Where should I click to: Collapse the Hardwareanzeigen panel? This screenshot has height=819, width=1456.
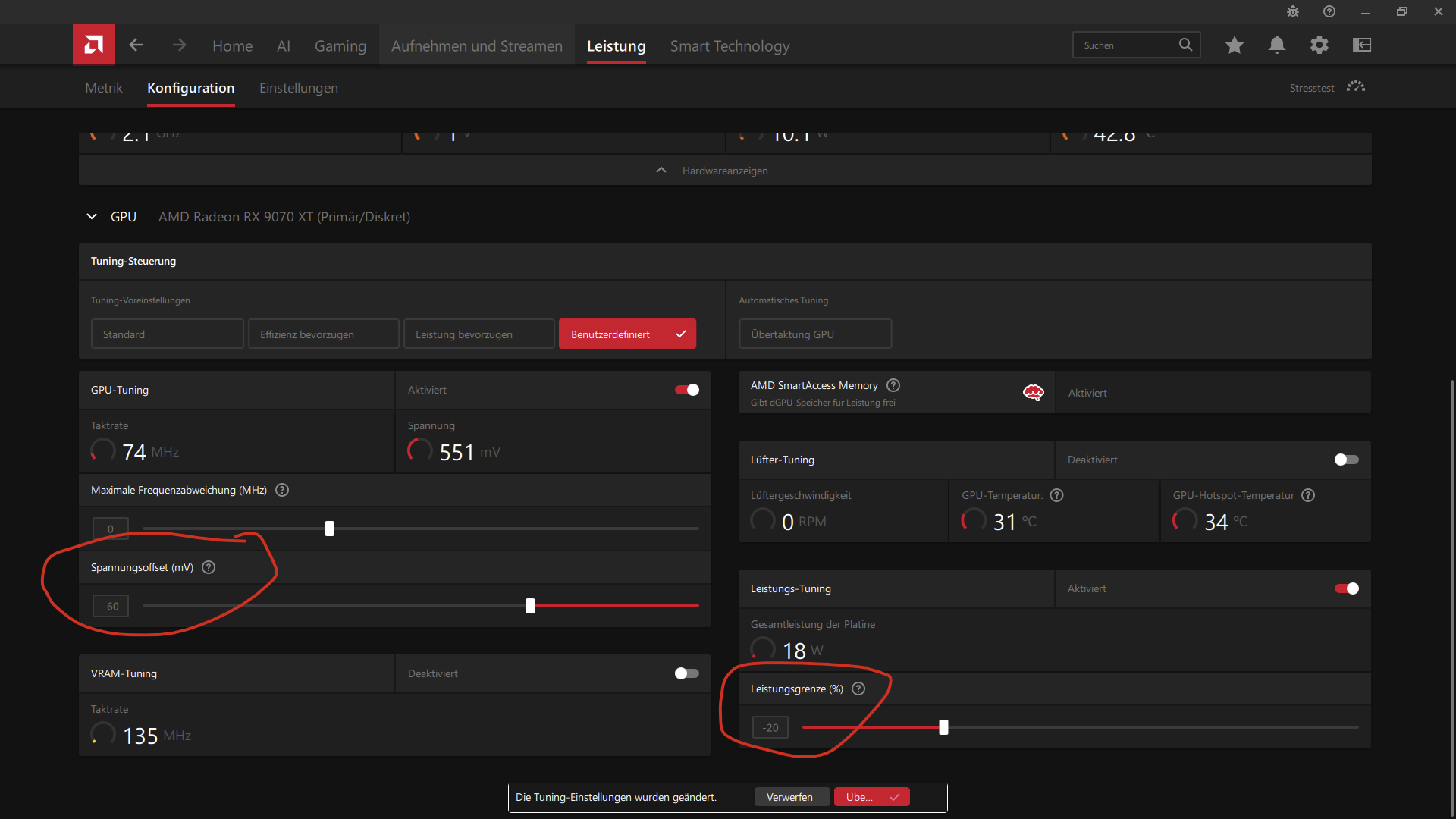(661, 171)
